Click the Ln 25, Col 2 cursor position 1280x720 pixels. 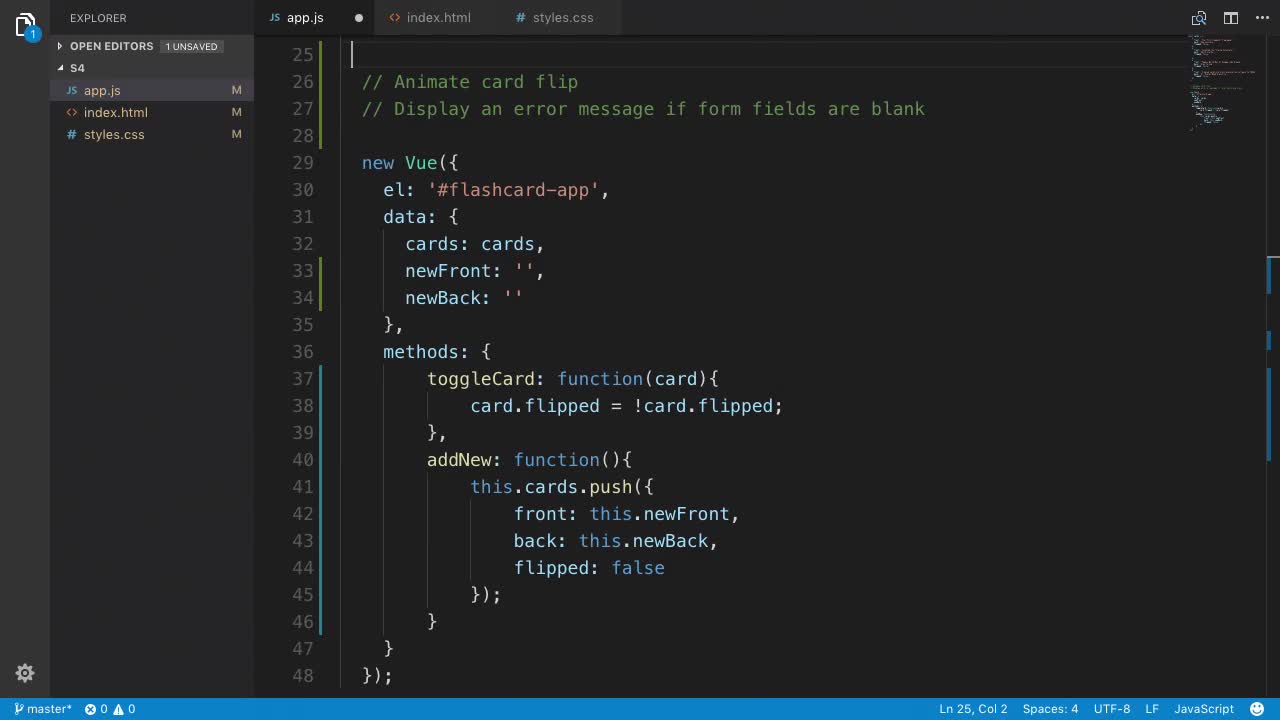973,709
